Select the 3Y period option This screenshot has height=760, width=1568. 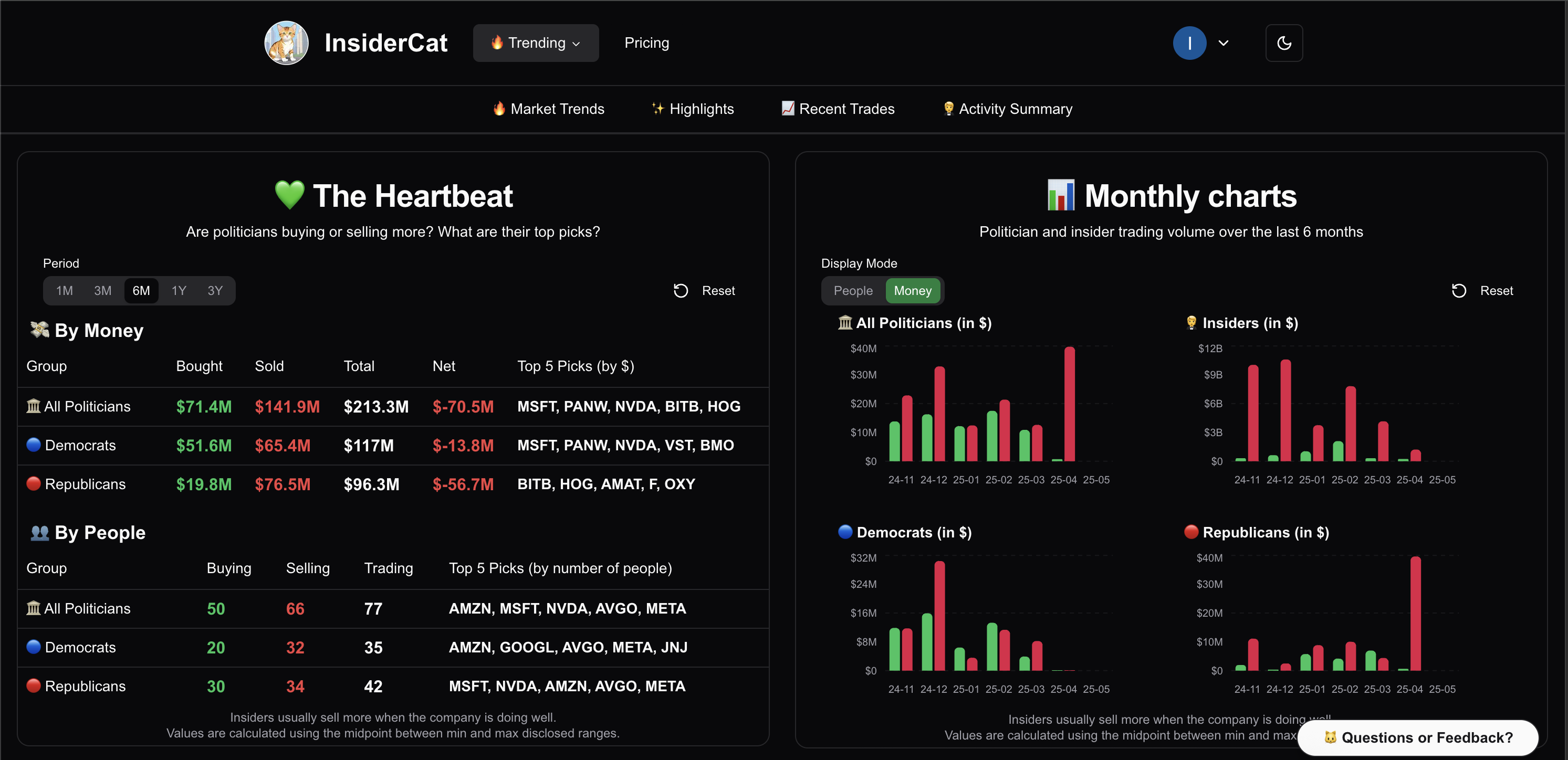point(214,291)
